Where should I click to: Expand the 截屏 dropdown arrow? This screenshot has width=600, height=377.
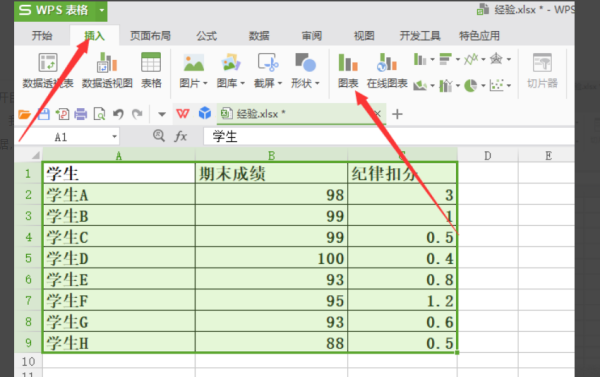point(280,83)
